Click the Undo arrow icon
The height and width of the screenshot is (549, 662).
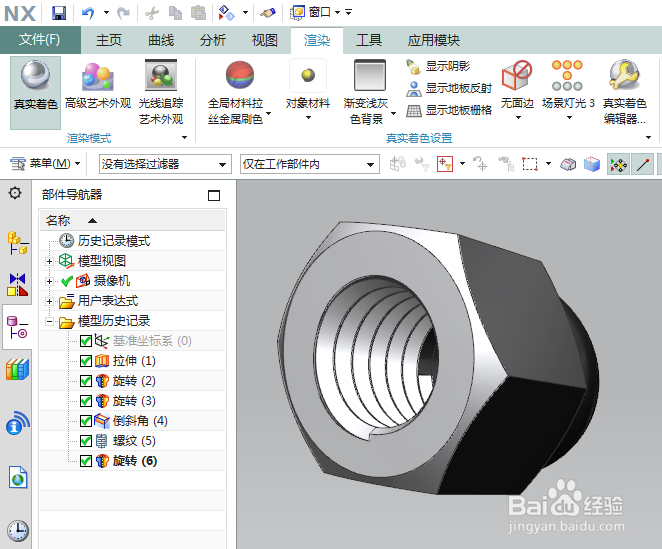(x=88, y=13)
